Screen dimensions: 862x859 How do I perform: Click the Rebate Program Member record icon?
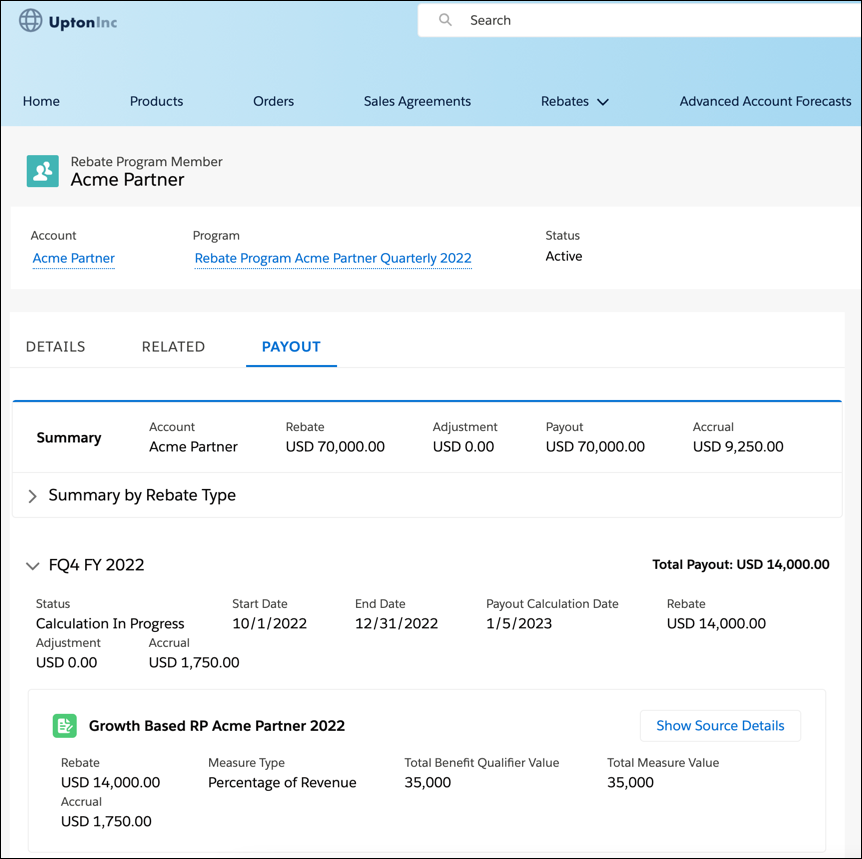pos(42,171)
